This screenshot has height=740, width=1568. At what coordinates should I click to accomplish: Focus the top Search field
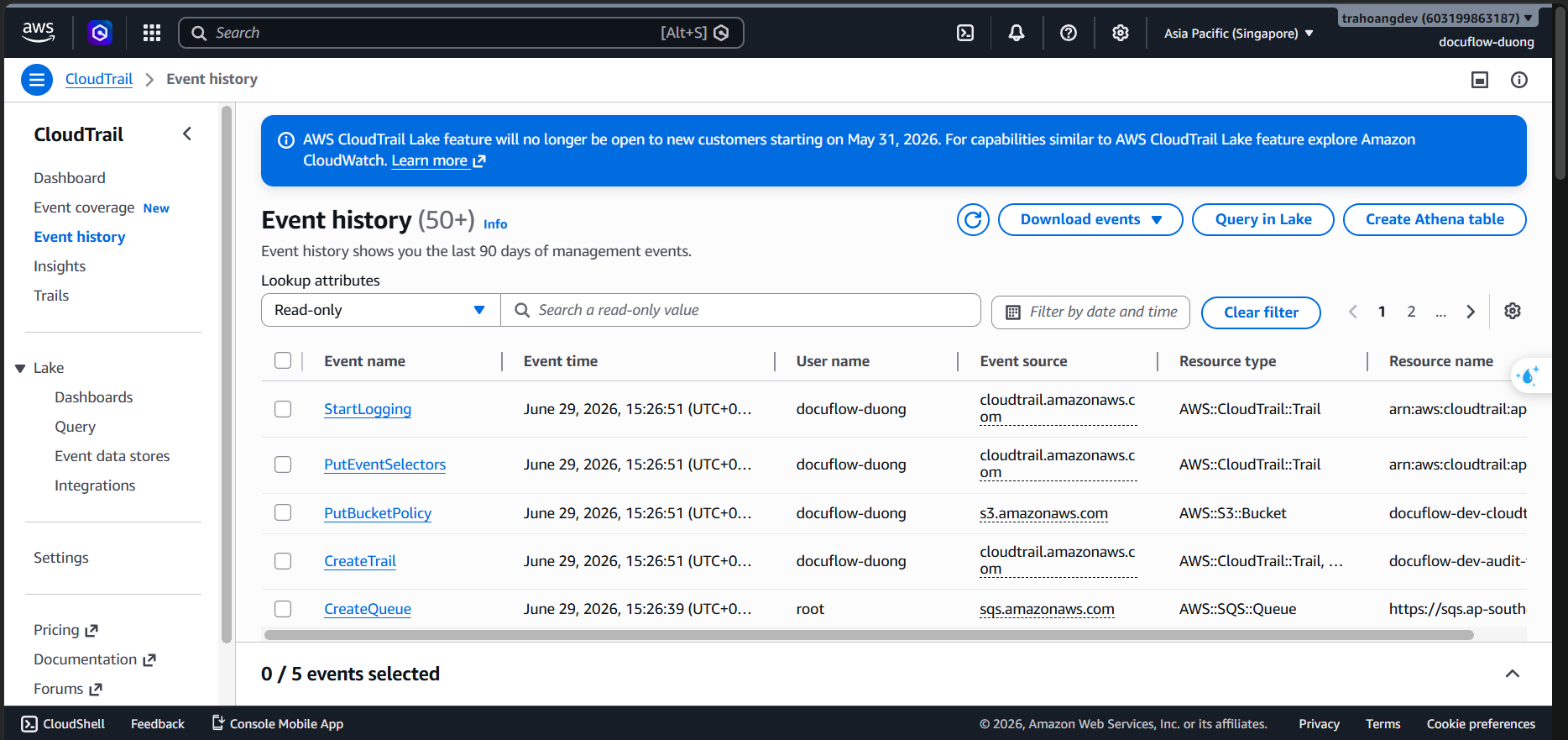[461, 33]
